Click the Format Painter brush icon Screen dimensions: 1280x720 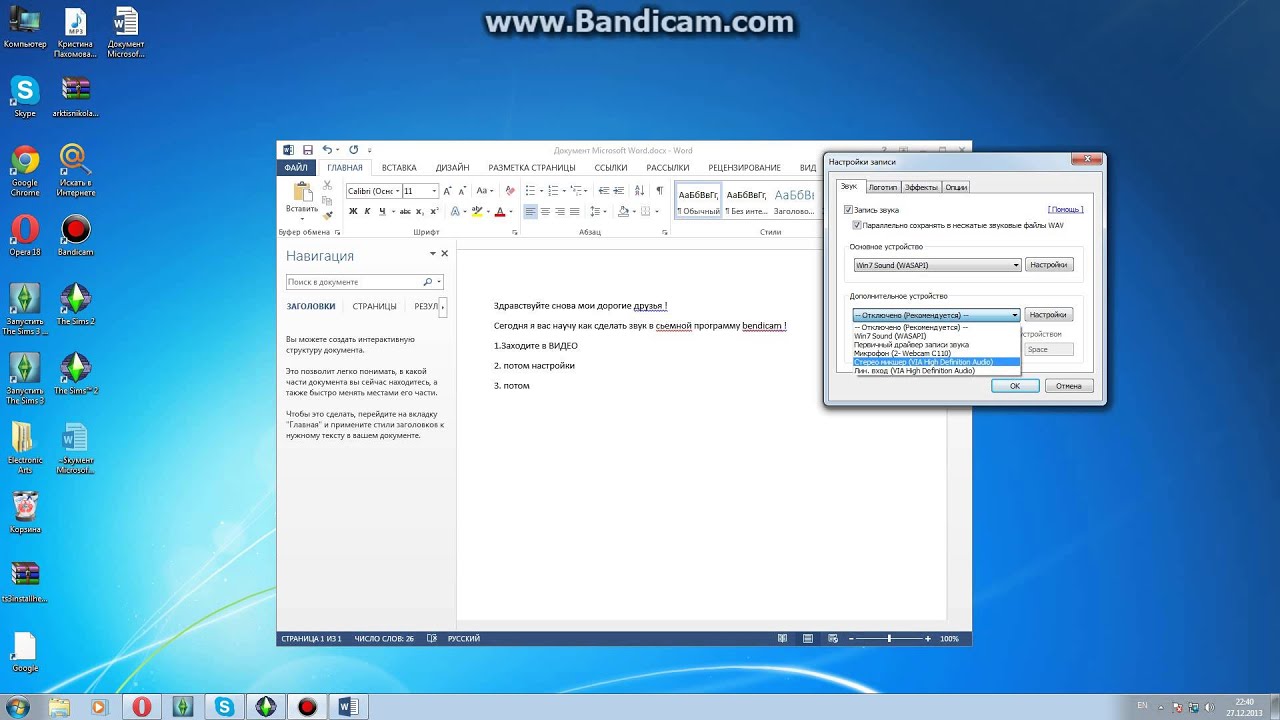[327, 216]
